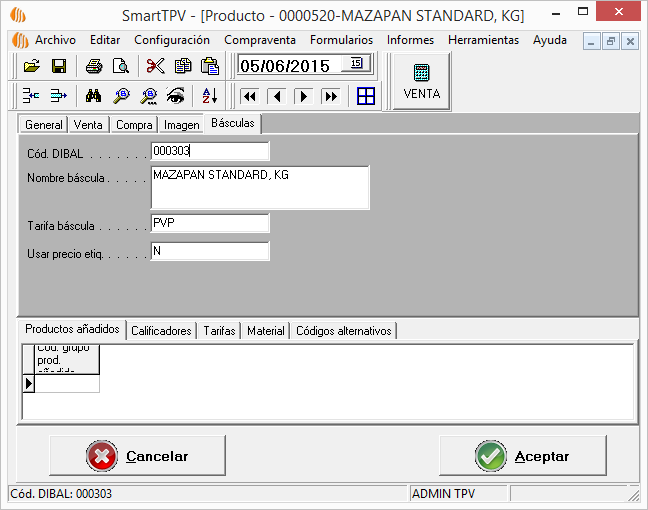Select the Productos añadidos tab

click(72, 329)
